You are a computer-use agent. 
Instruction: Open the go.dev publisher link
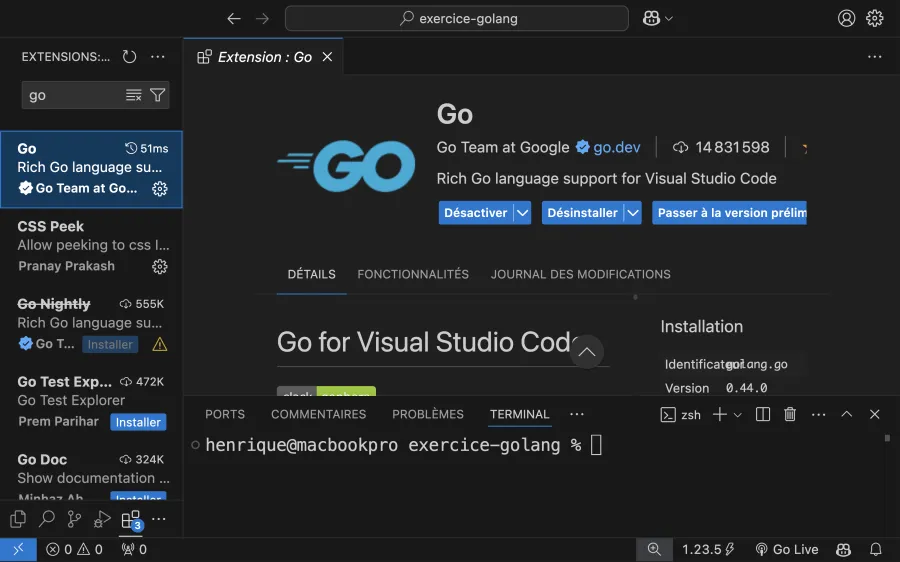[616, 148]
